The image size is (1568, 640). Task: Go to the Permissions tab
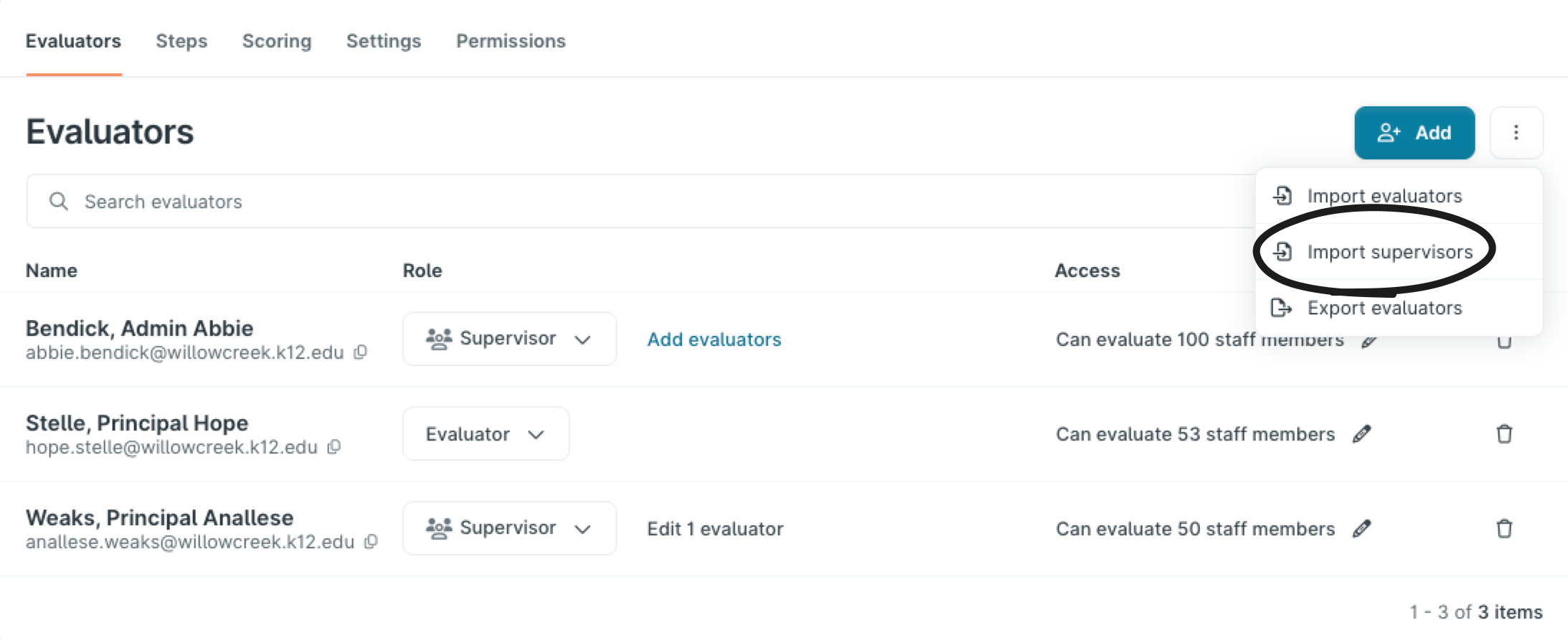511,41
